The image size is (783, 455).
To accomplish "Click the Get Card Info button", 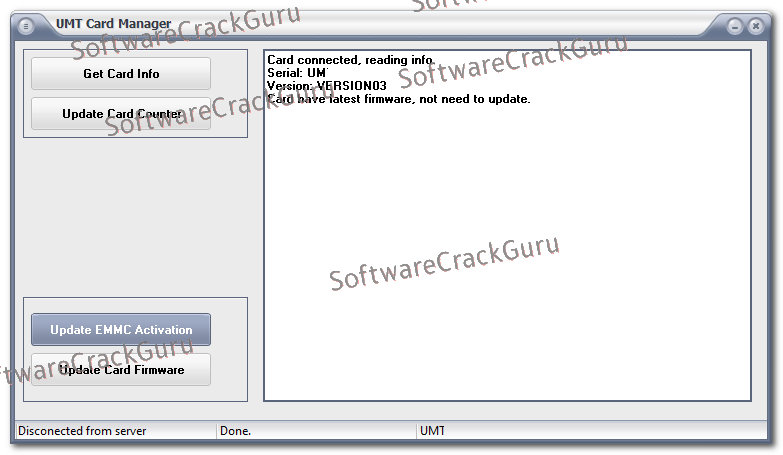I will tap(121, 73).
